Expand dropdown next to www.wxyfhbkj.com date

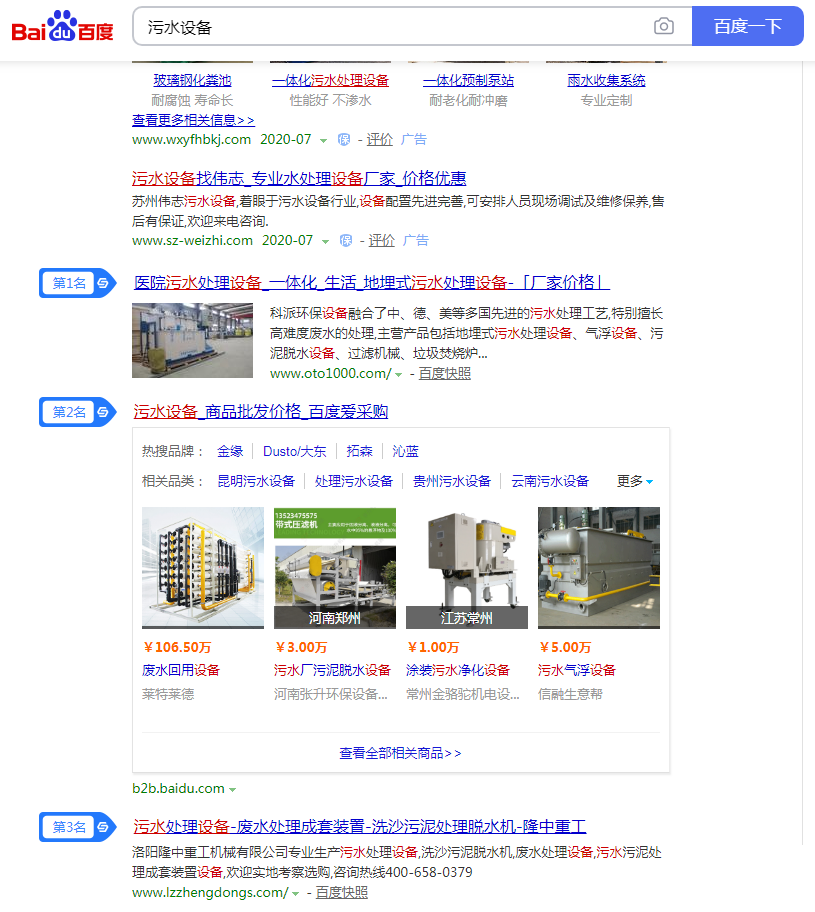pos(323,140)
